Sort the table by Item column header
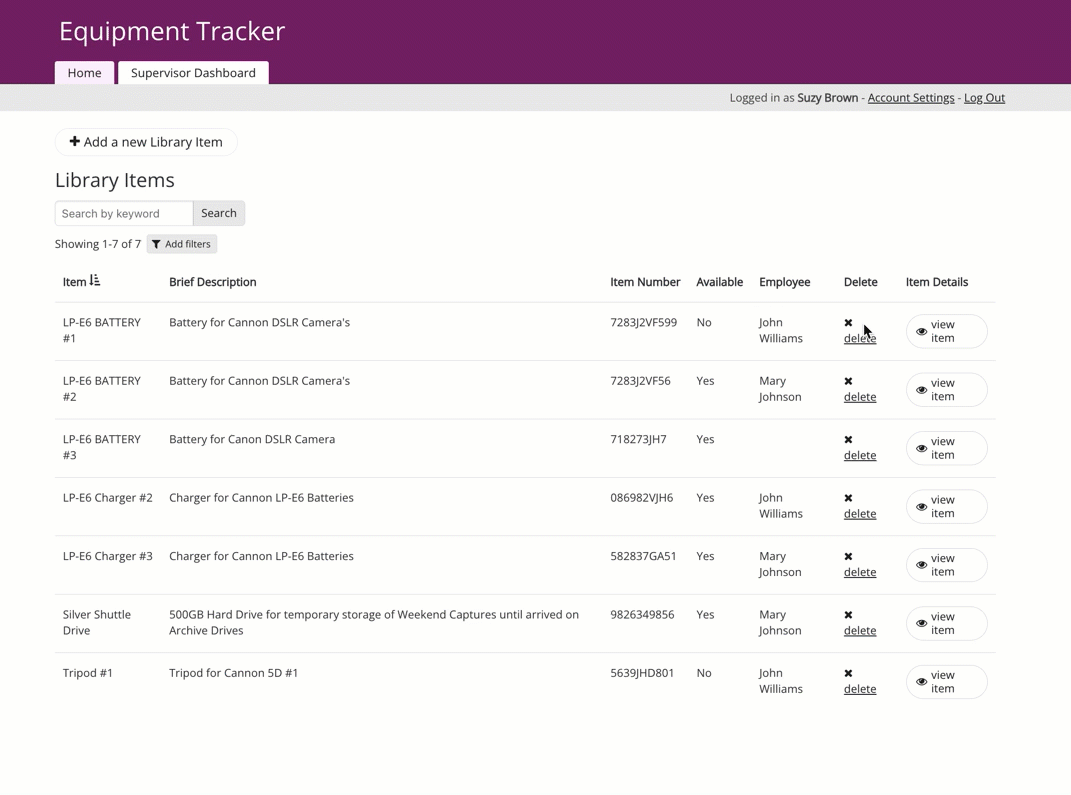This screenshot has width=1071, height=795. [x=74, y=282]
